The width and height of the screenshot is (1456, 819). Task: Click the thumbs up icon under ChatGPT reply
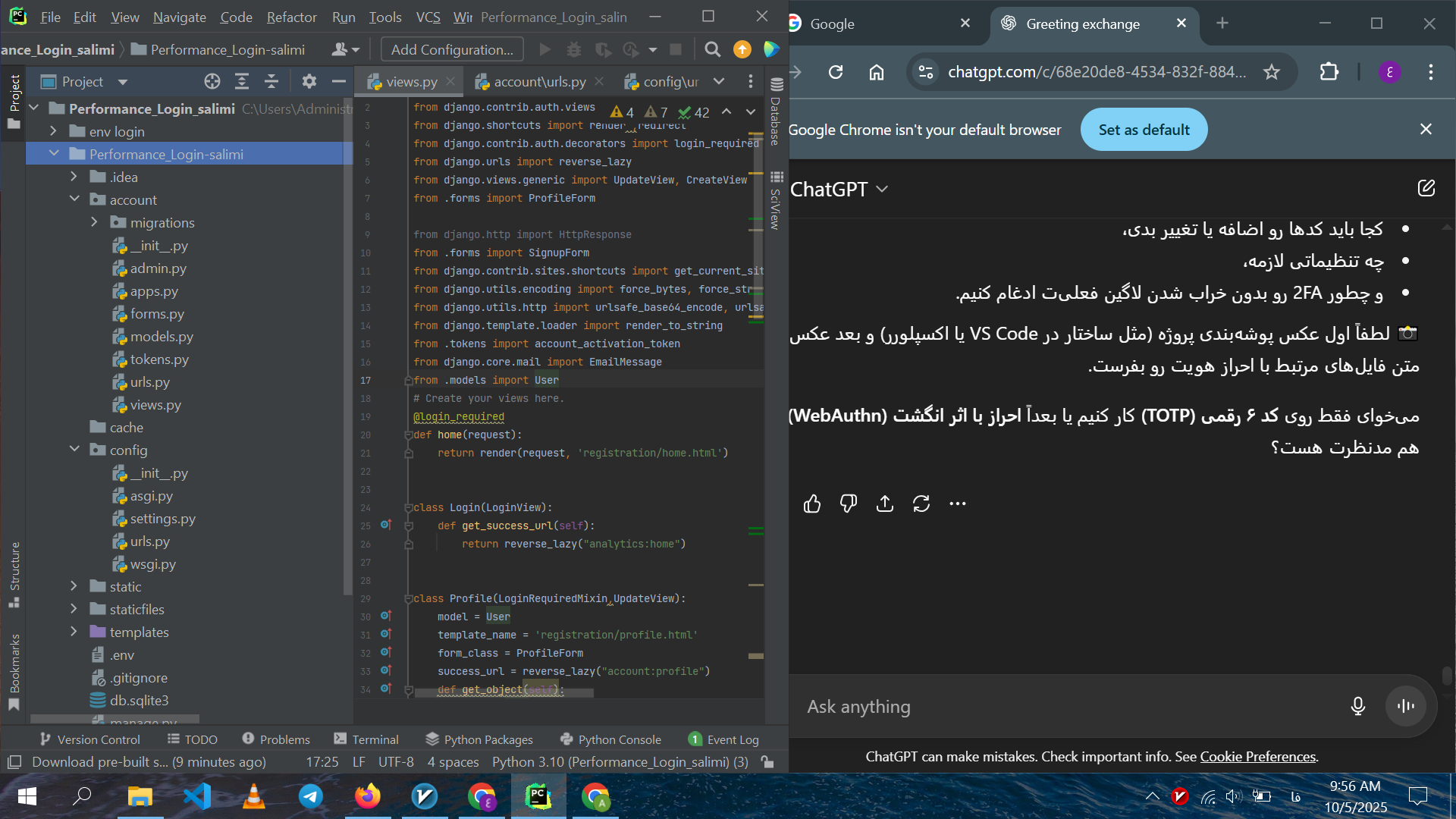[x=812, y=504]
